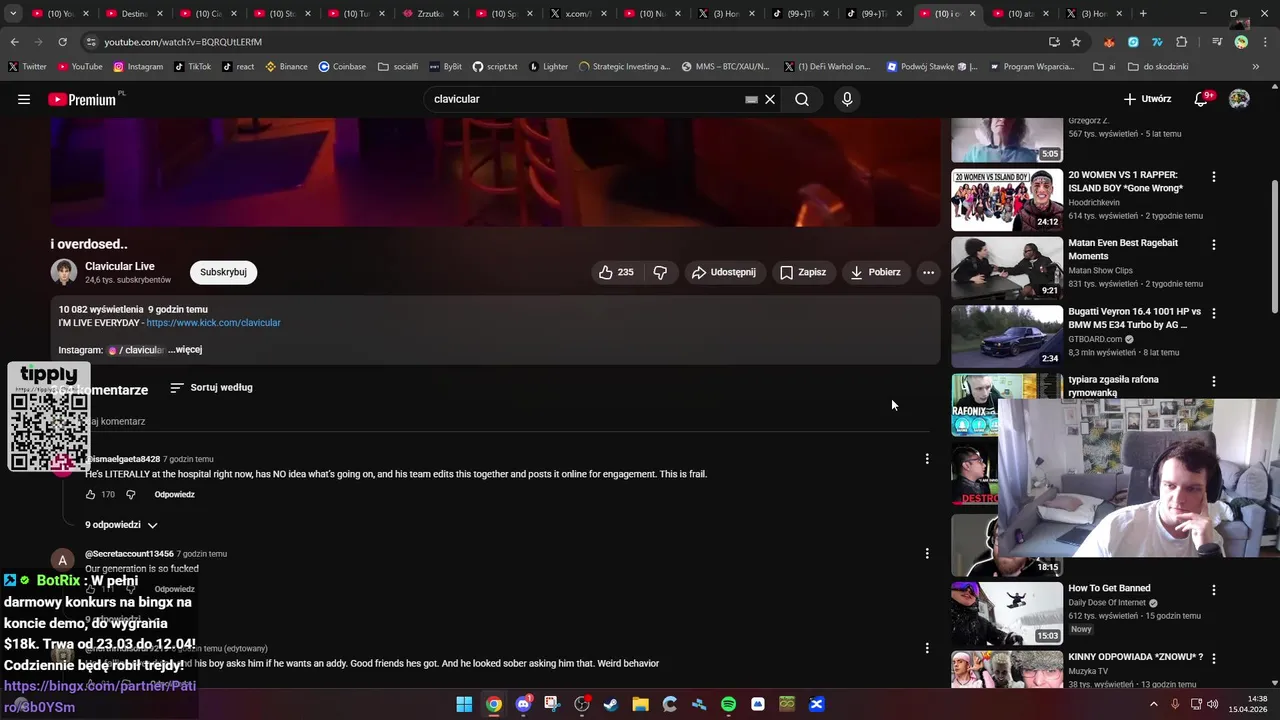
Task: Open the on-screen keyboard icon in search box
Action: point(751,99)
